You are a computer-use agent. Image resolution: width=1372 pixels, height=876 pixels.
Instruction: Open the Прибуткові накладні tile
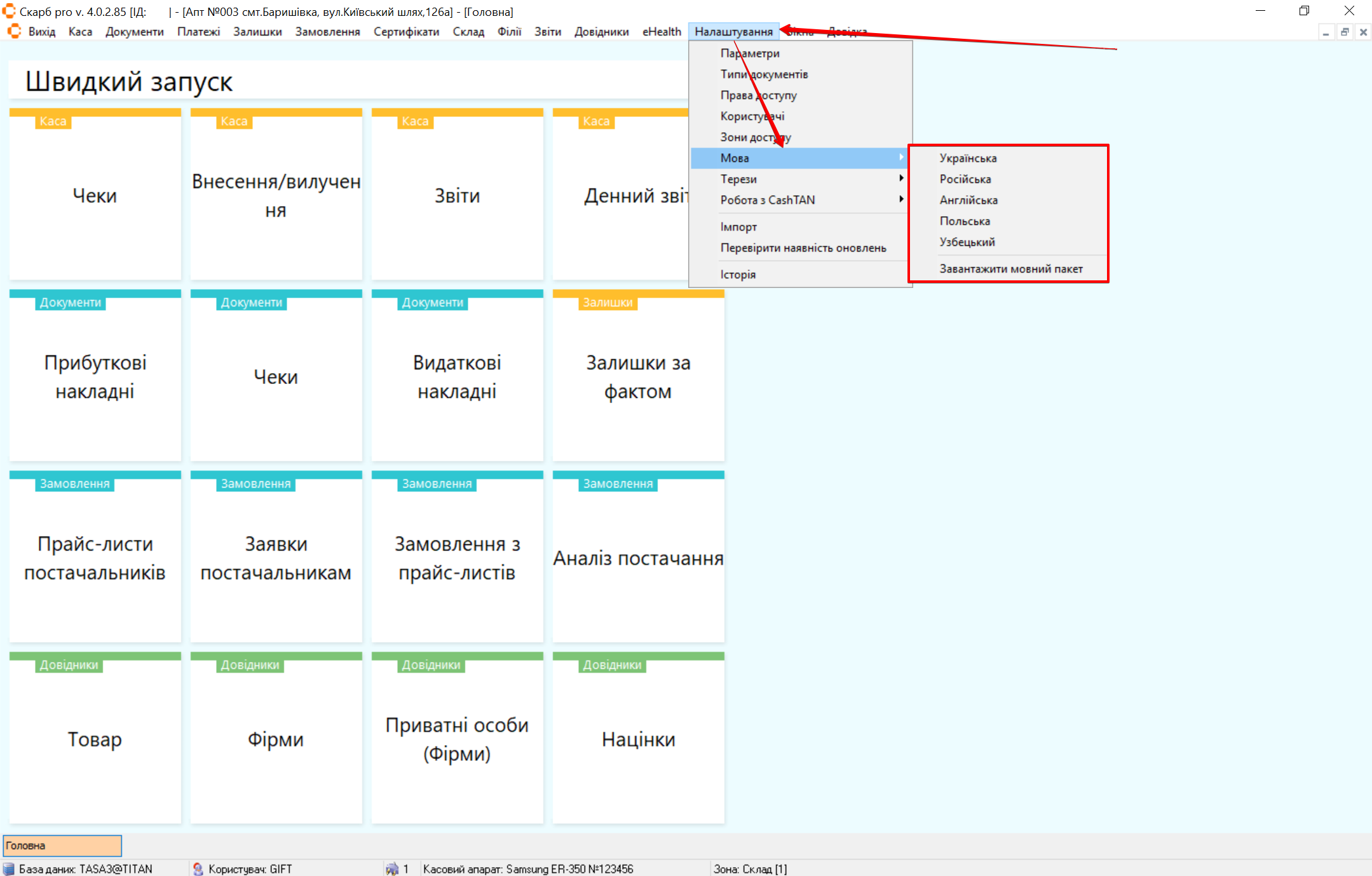[95, 376]
